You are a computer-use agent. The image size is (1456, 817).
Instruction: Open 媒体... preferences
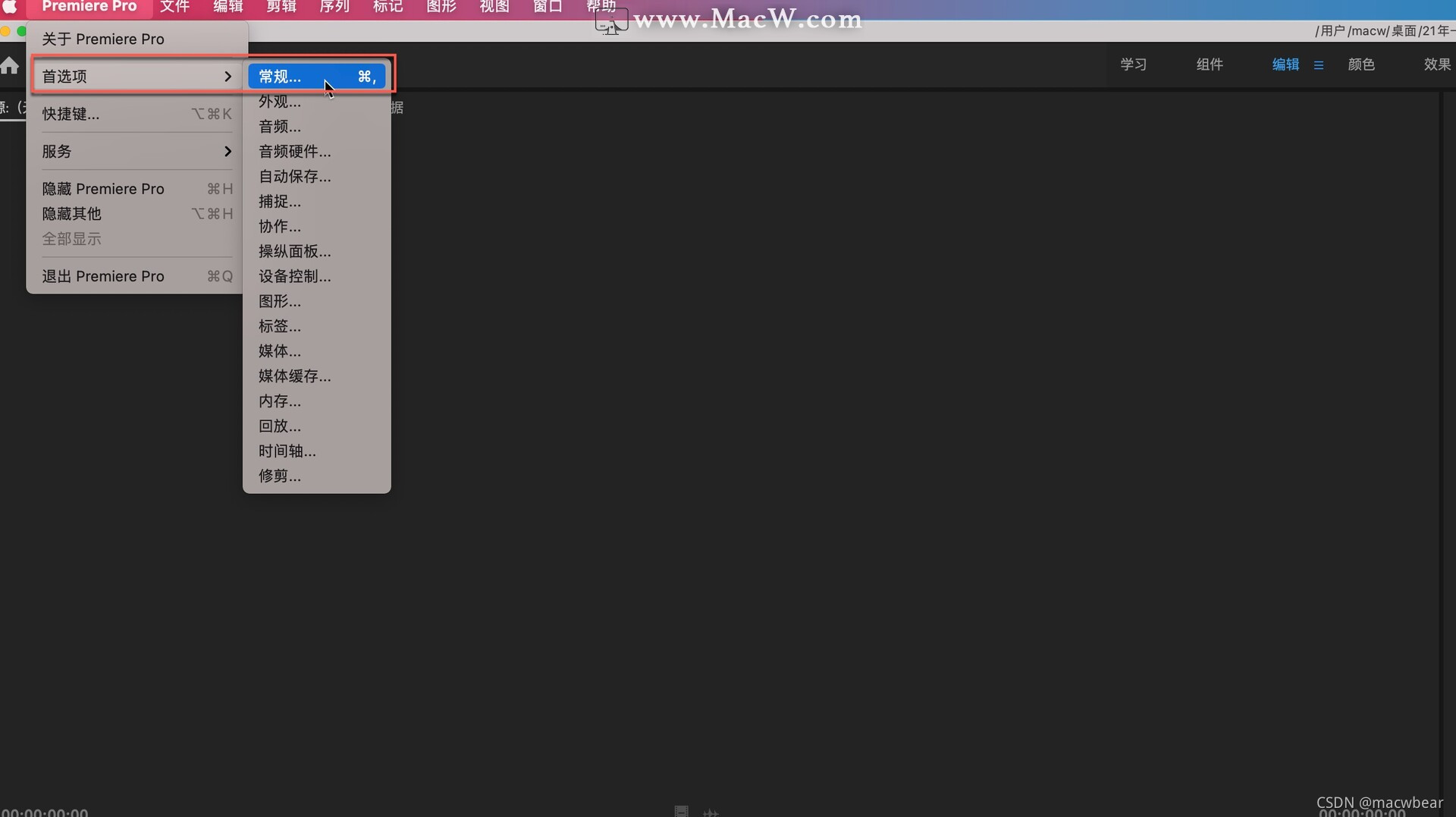coord(317,350)
